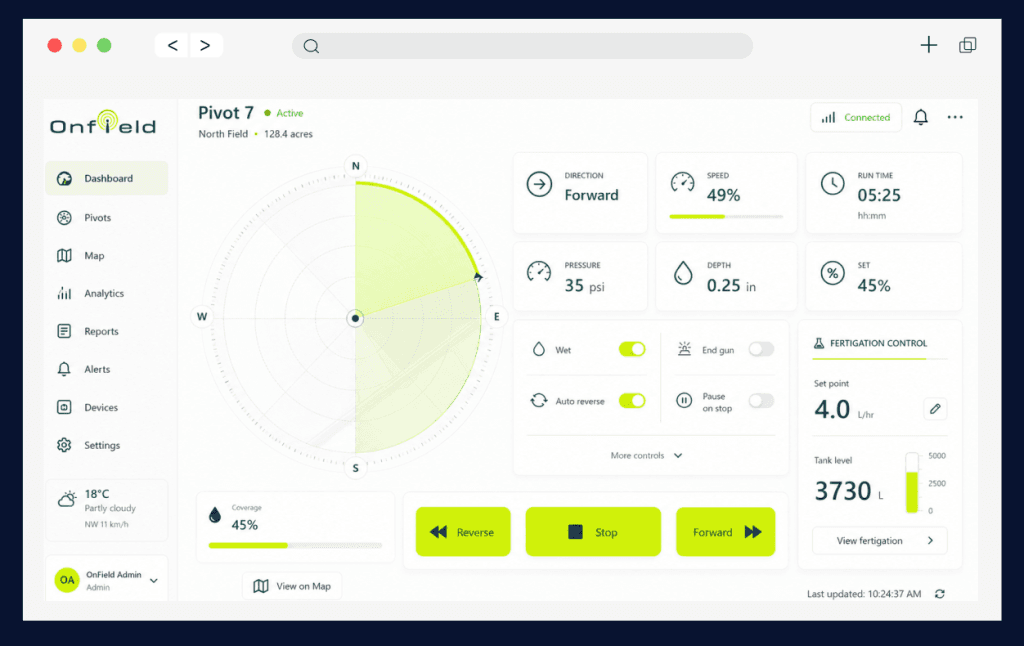The image size is (1024, 646).
Task: Enable the Pause on stop toggle
Action: coord(761,400)
